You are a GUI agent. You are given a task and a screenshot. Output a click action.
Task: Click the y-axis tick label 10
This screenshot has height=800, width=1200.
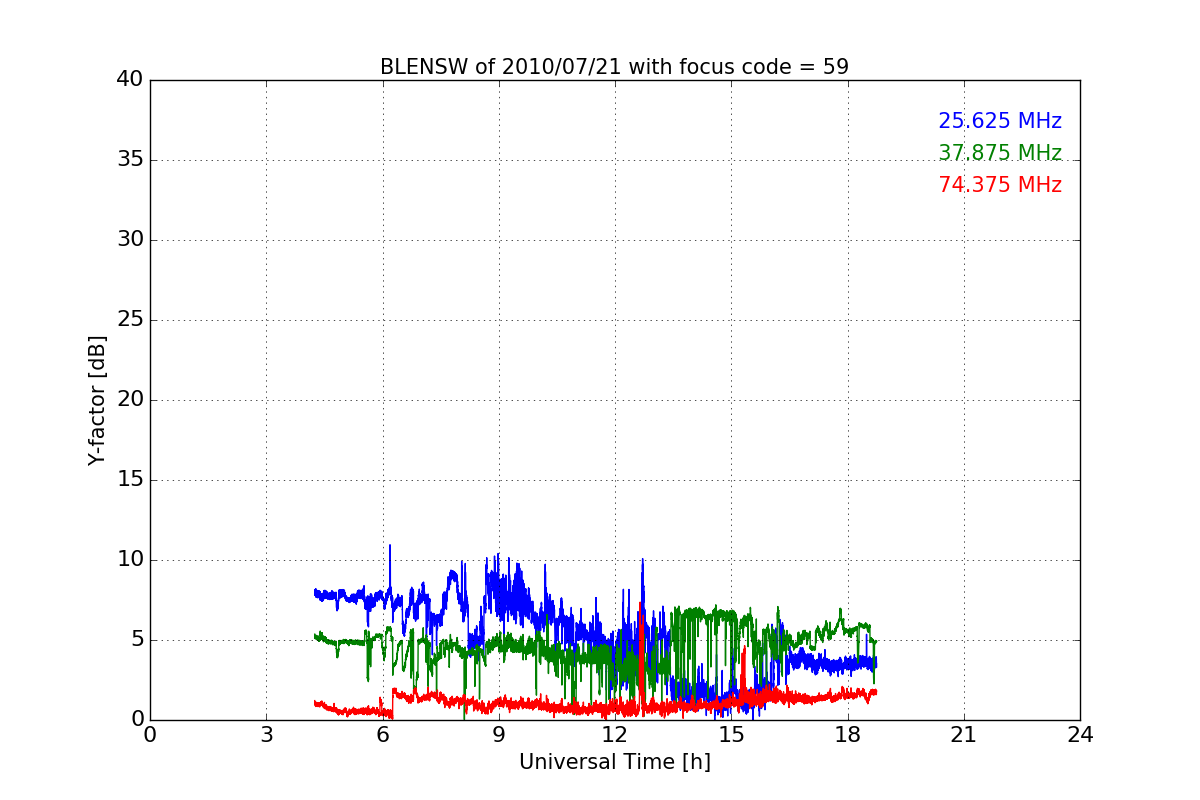[x=130, y=560]
